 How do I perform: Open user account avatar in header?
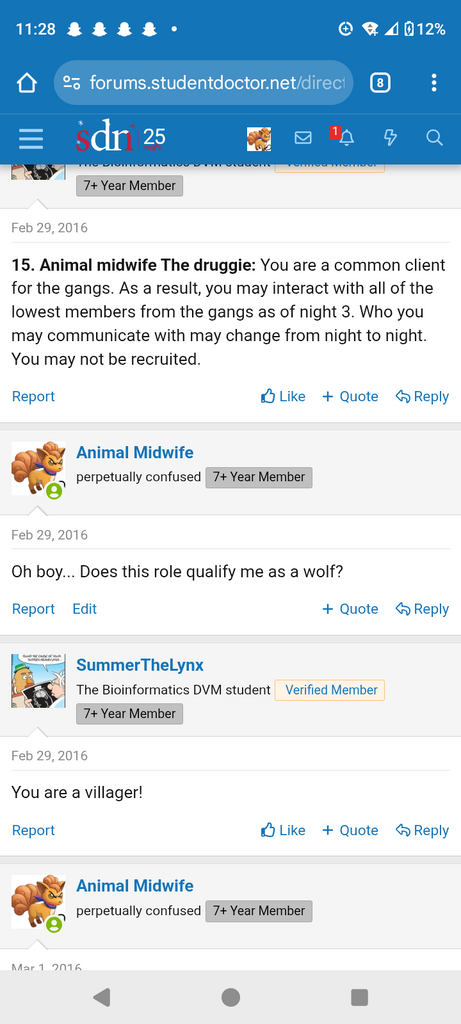click(x=259, y=138)
